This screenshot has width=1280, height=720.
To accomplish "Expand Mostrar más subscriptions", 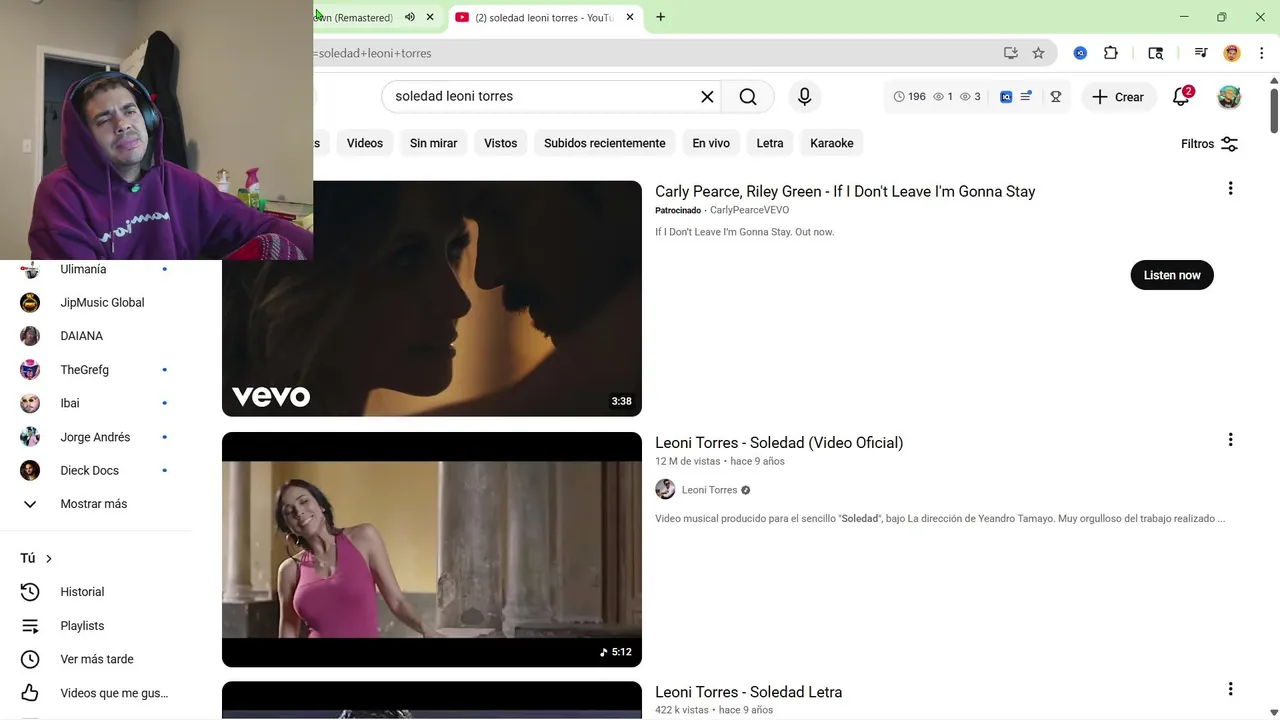I will point(96,504).
